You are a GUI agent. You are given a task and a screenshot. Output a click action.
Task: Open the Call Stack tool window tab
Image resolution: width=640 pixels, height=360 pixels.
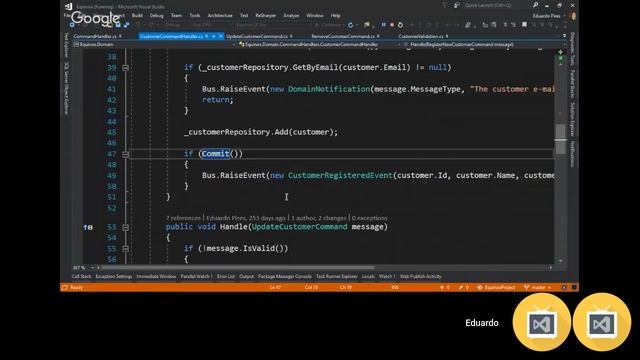[x=81, y=276]
